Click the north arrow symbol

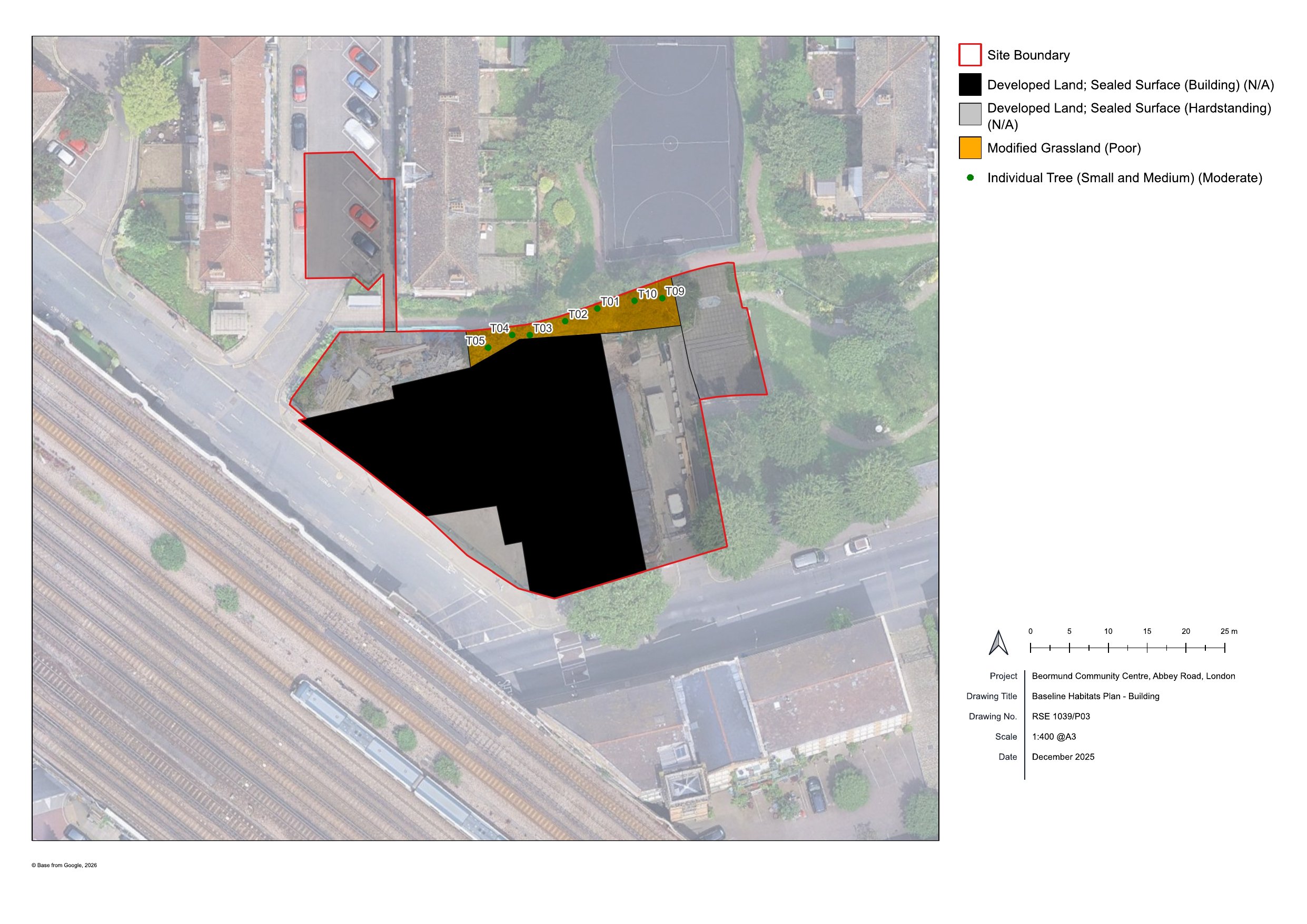(x=998, y=643)
